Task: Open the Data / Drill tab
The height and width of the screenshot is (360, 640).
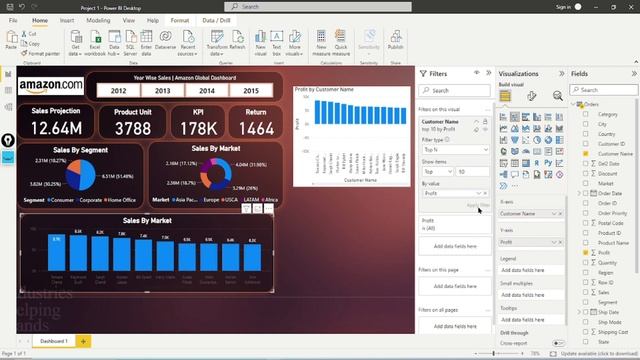Action: pos(216,20)
